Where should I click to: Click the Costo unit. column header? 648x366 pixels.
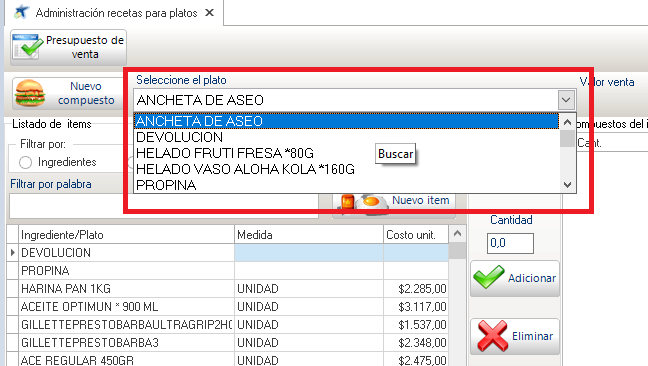point(416,235)
